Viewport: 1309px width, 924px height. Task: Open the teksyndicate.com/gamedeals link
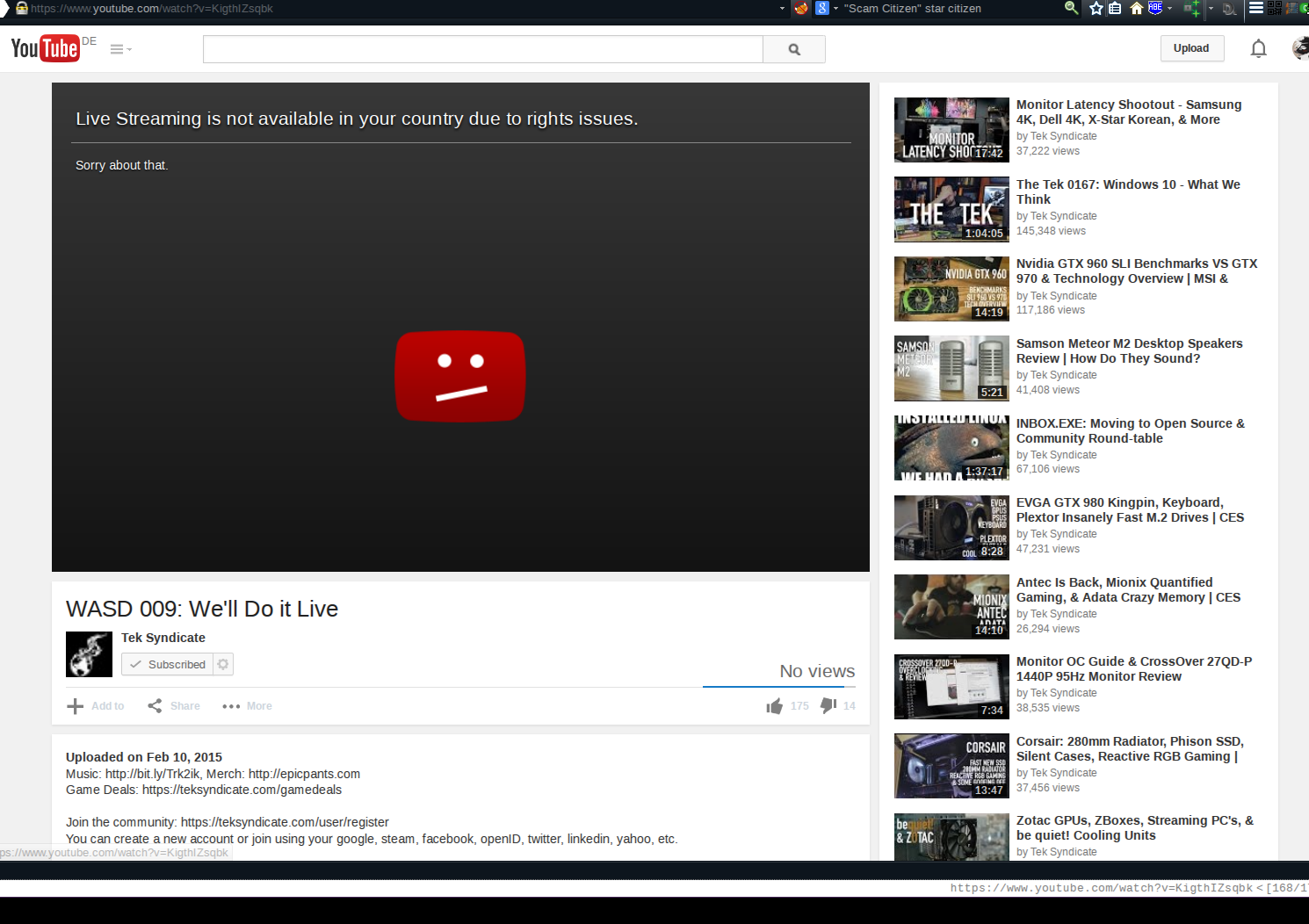[242, 790]
